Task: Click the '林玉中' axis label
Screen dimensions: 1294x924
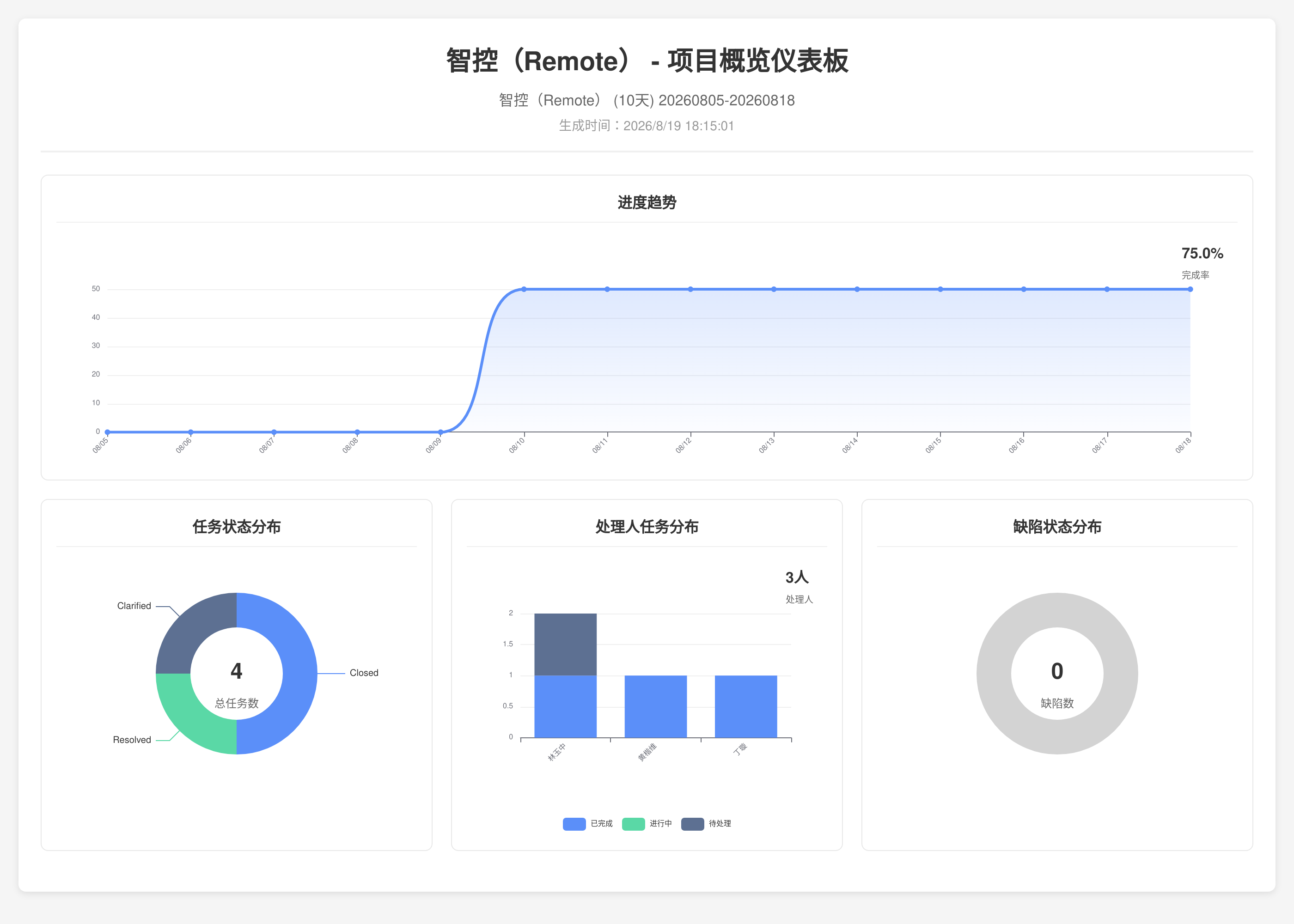Action: pyautogui.click(x=556, y=752)
